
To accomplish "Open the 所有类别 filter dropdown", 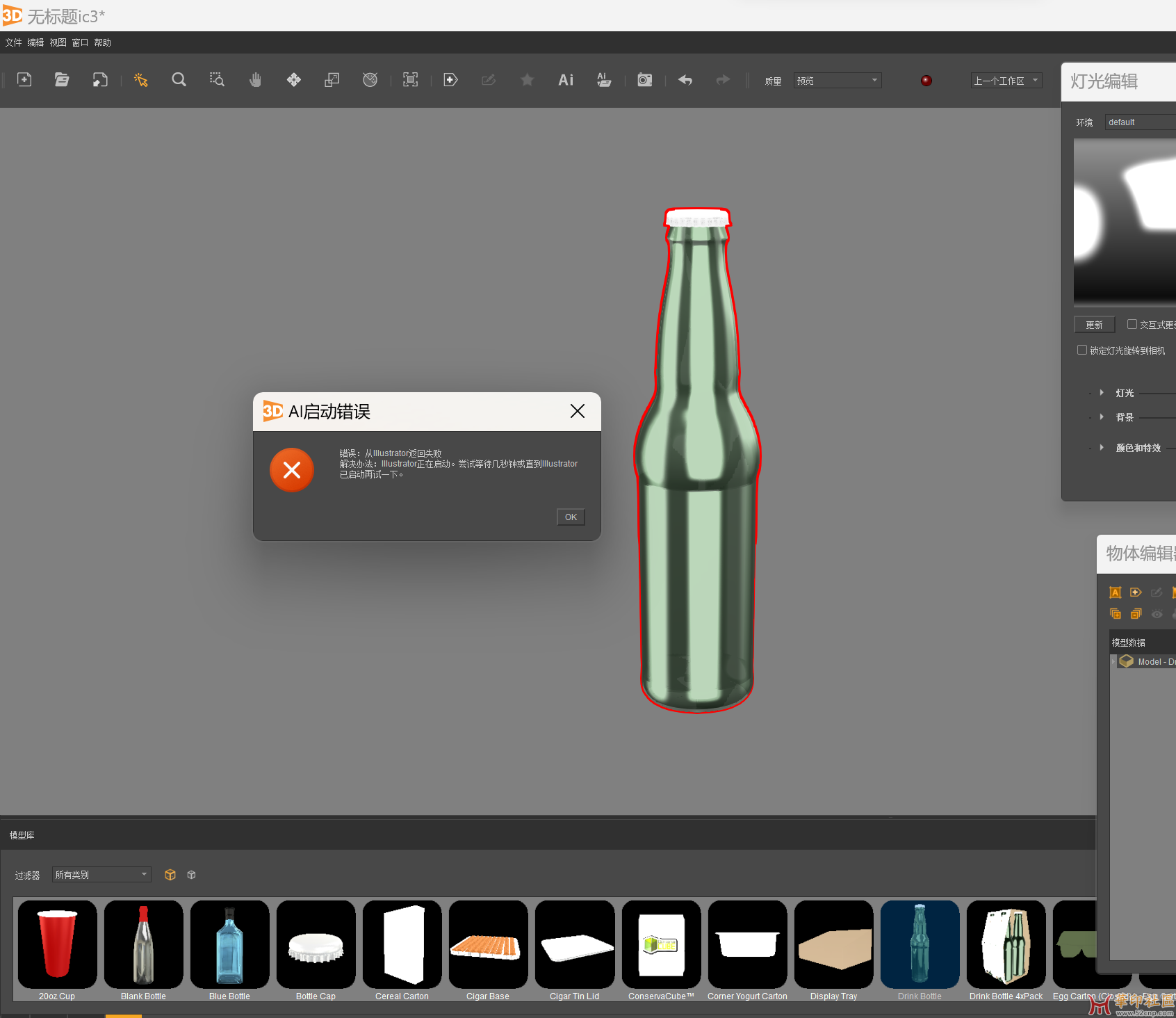I will tap(101, 875).
